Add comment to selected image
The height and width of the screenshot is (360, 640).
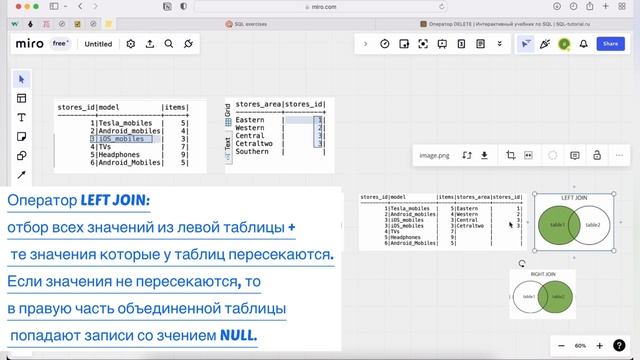575,155
